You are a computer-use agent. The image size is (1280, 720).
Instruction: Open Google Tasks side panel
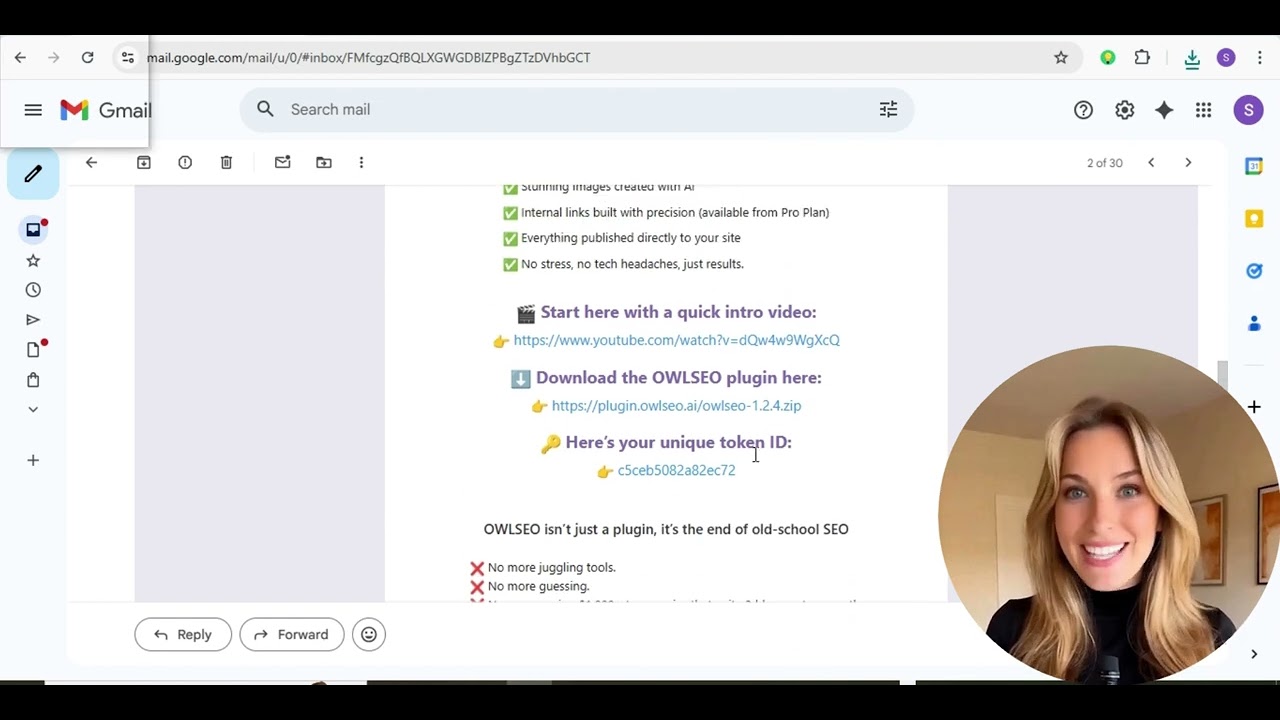click(x=1254, y=271)
